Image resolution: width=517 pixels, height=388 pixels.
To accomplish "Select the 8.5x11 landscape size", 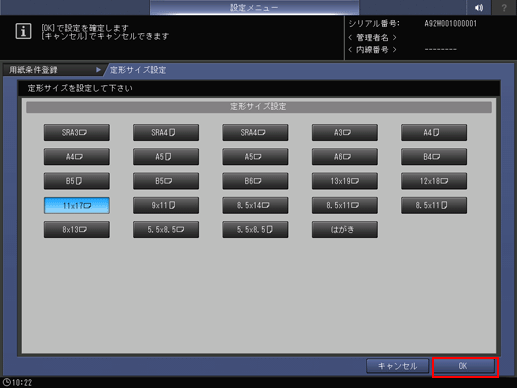I will [x=345, y=205].
